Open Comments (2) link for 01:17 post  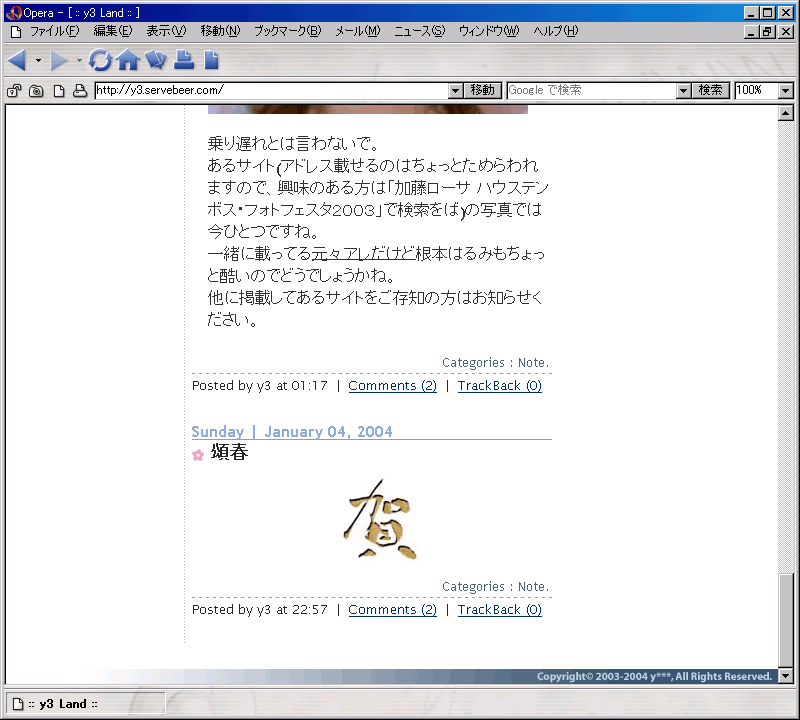pyautogui.click(x=392, y=386)
